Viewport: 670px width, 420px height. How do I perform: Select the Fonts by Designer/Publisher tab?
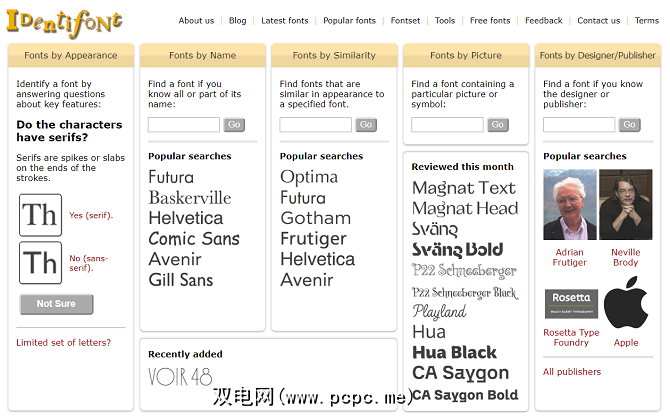coord(598,55)
